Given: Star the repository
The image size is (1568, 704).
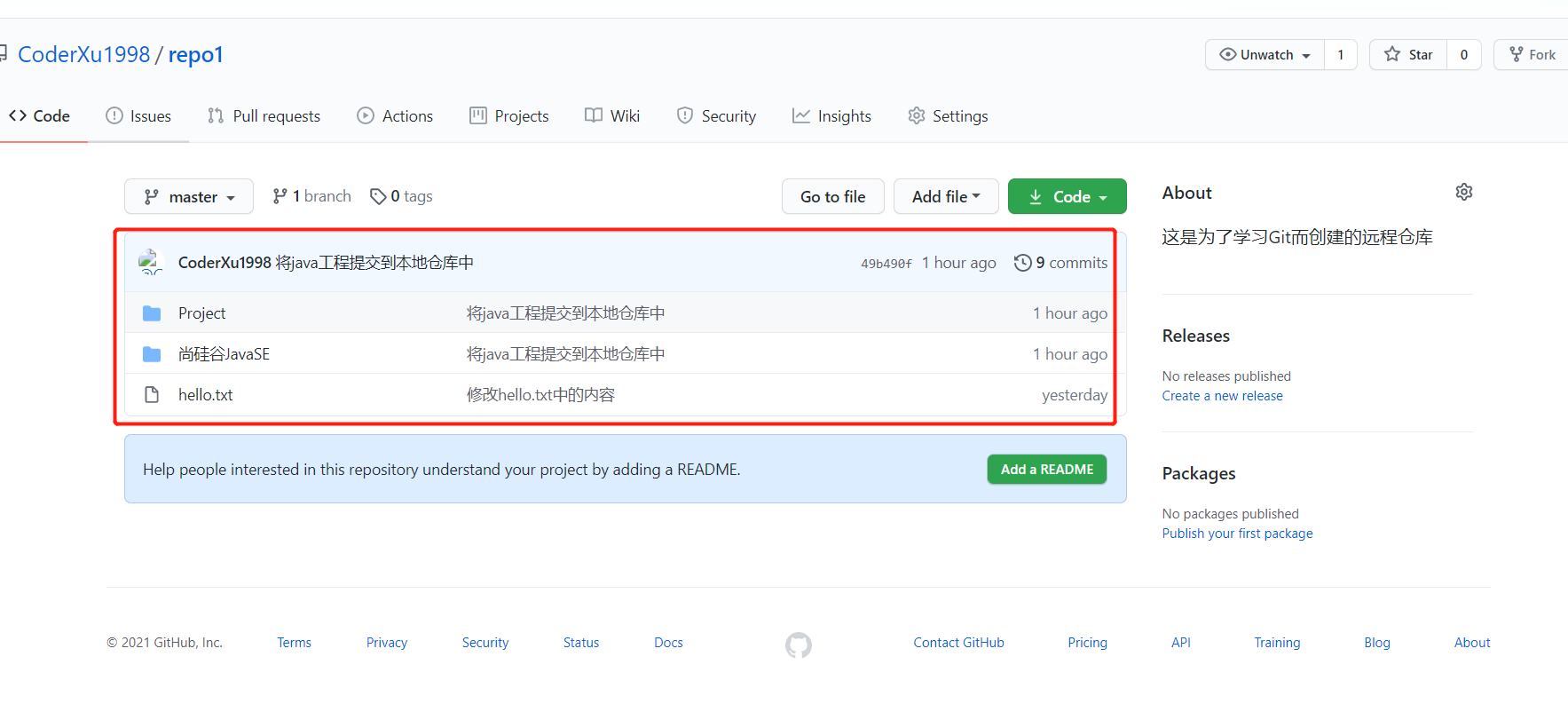Looking at the screenshot, I should tap(1408, 55).
